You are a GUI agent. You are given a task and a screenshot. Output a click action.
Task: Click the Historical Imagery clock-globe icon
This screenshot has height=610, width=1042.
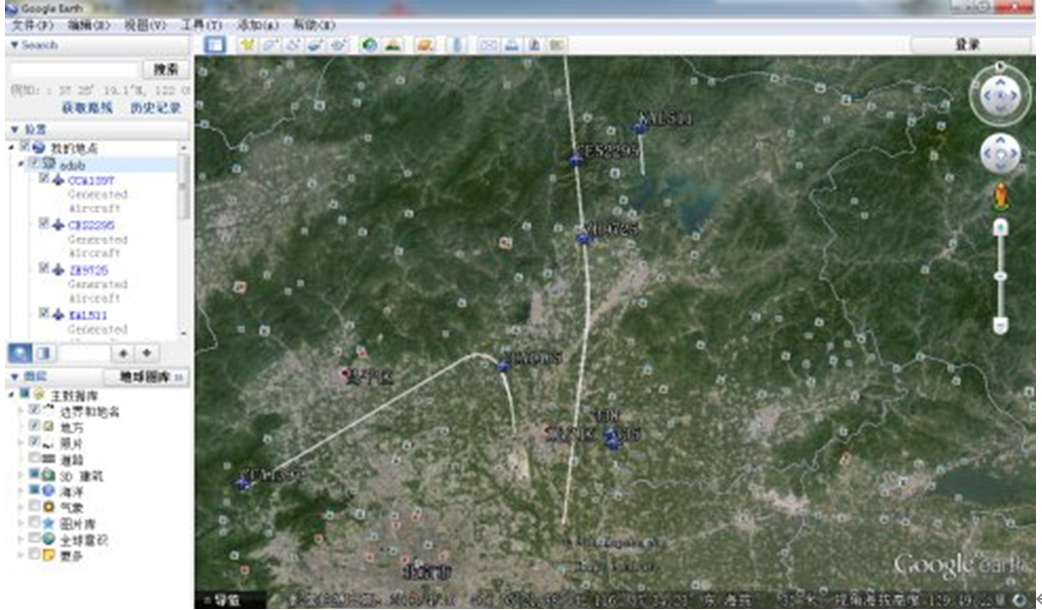tap(369, 45)
